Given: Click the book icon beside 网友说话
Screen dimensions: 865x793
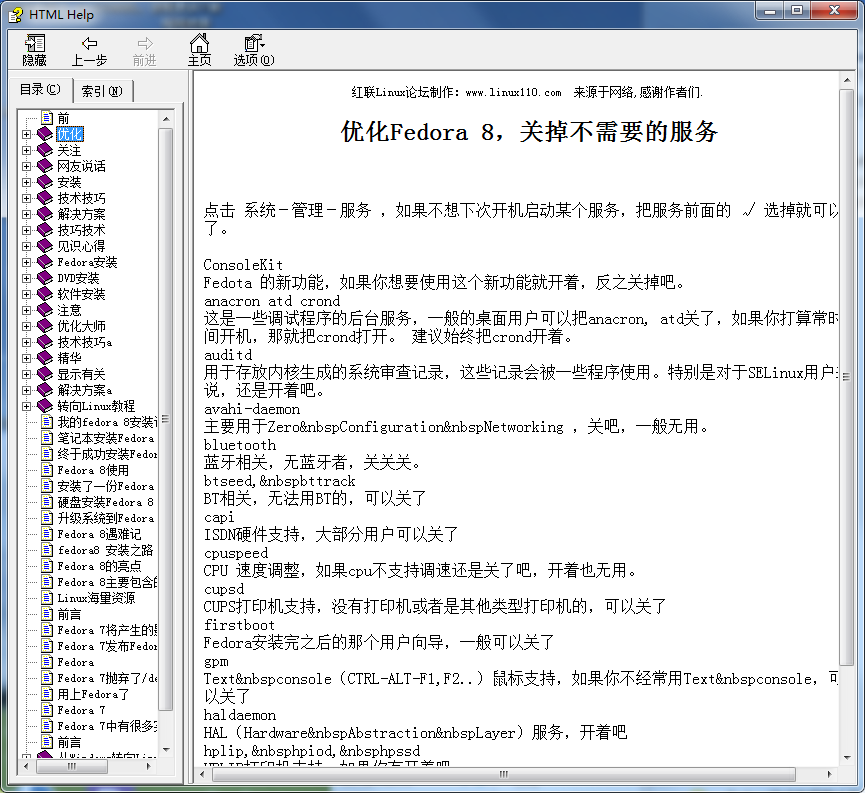Looking at the screenshot, I should (44, 166).
